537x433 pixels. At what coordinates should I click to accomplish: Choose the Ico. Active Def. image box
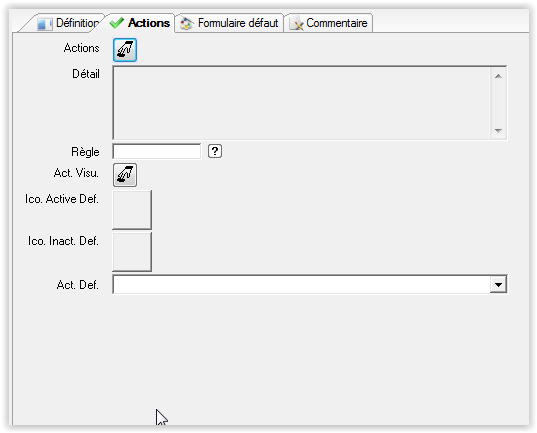pos(132,210)
